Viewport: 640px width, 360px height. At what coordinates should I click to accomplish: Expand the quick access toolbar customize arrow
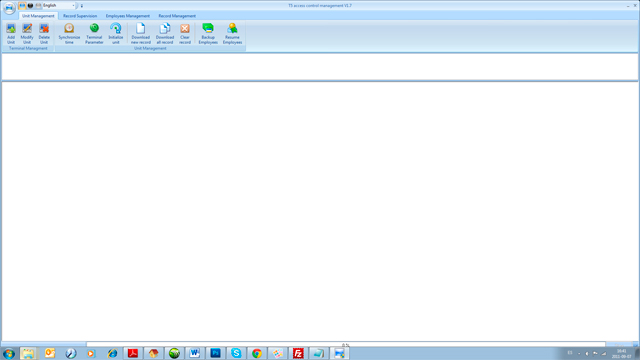click(x=82, y=6)
